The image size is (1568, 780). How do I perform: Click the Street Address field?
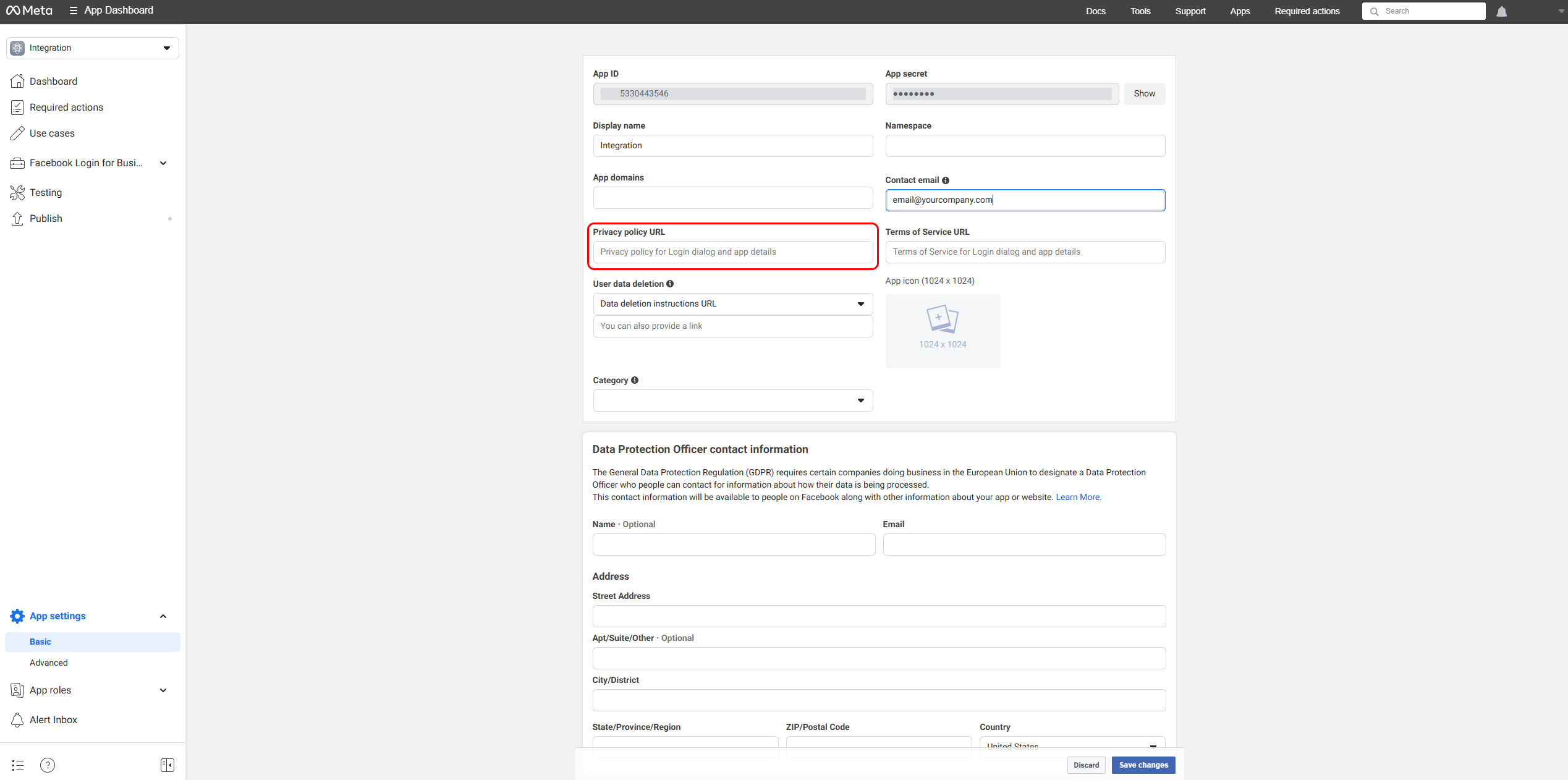pos(879,616)
